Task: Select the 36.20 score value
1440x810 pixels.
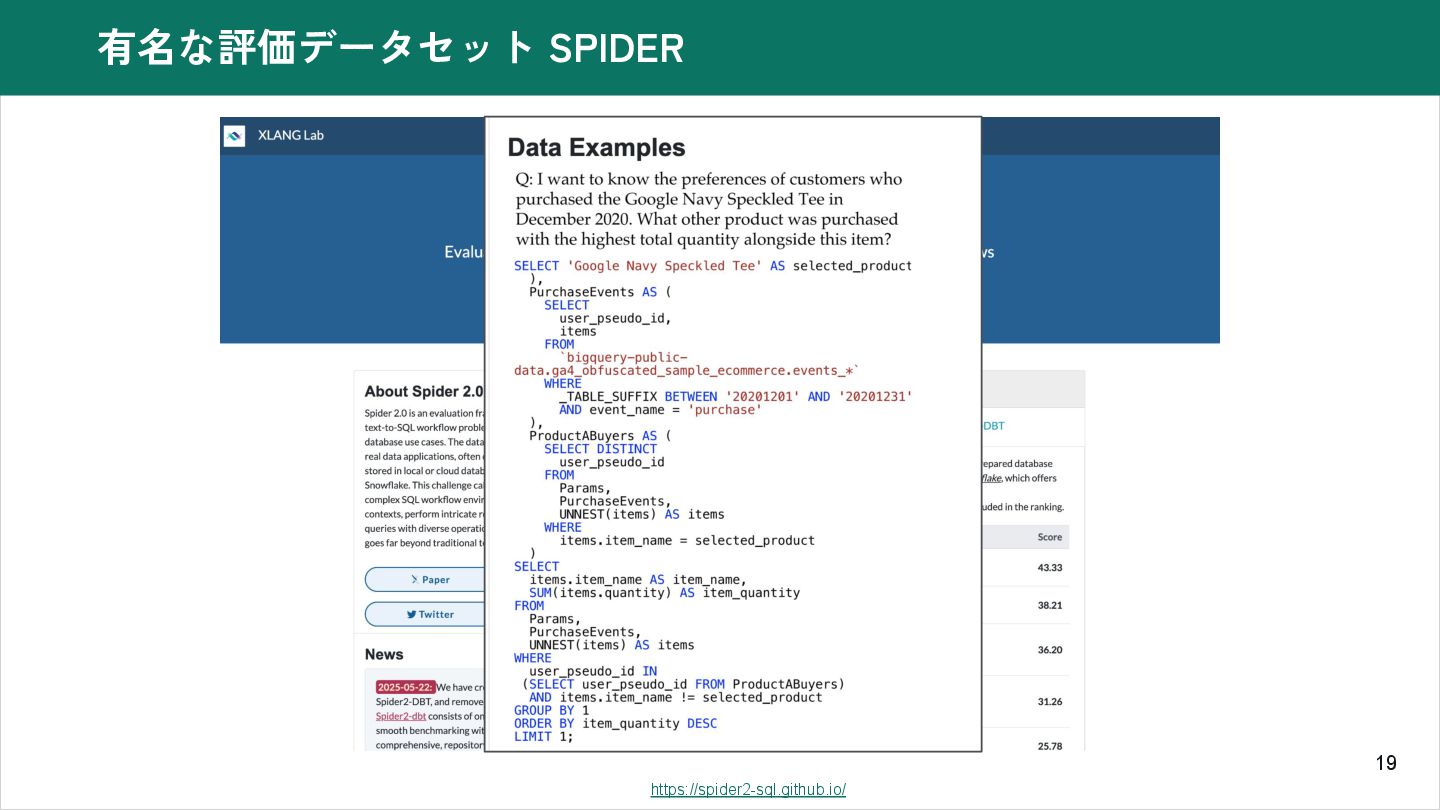Action: (x=1049, y=650)
